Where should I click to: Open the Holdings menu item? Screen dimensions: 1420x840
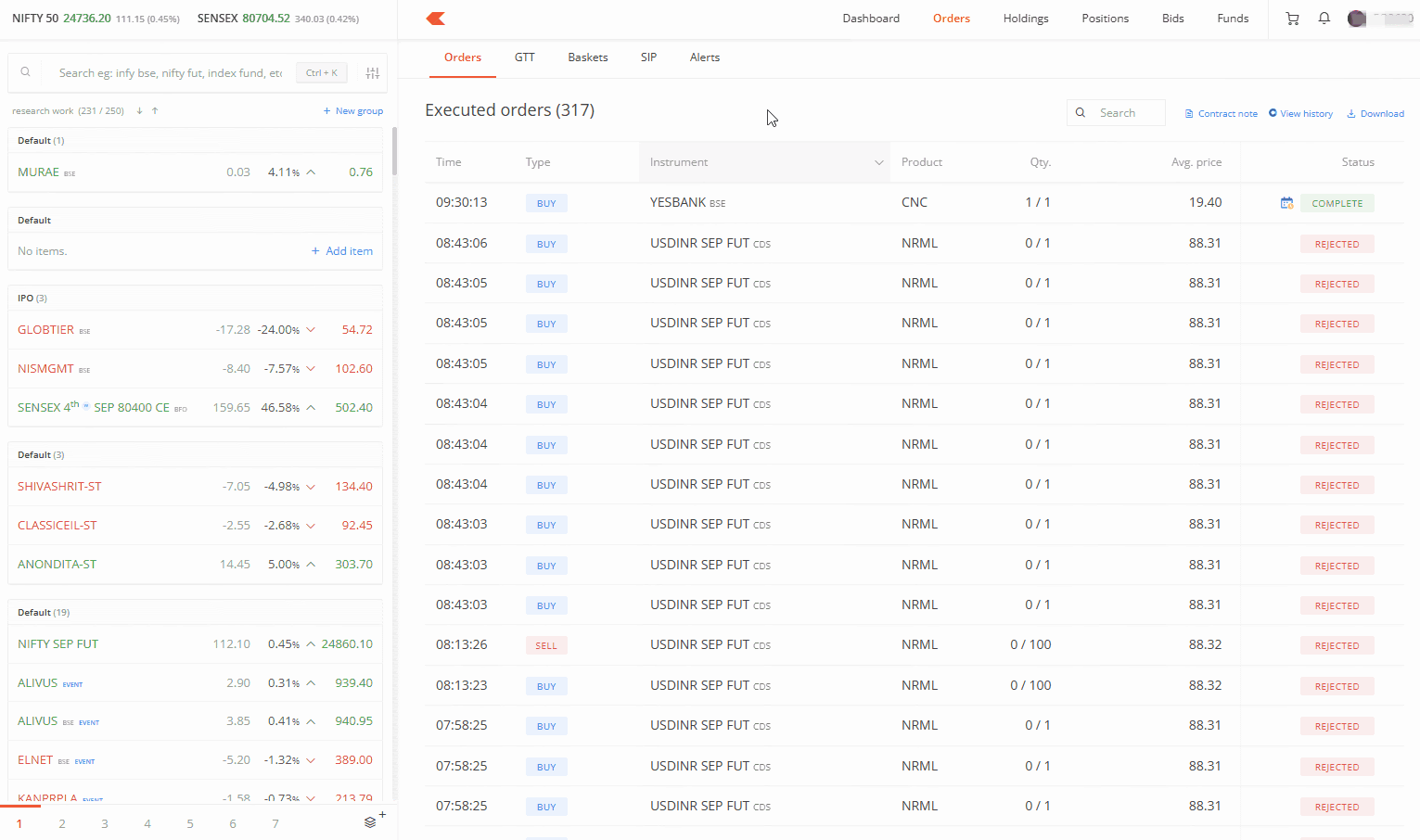pyautogui.click(x=1025, y=19)
